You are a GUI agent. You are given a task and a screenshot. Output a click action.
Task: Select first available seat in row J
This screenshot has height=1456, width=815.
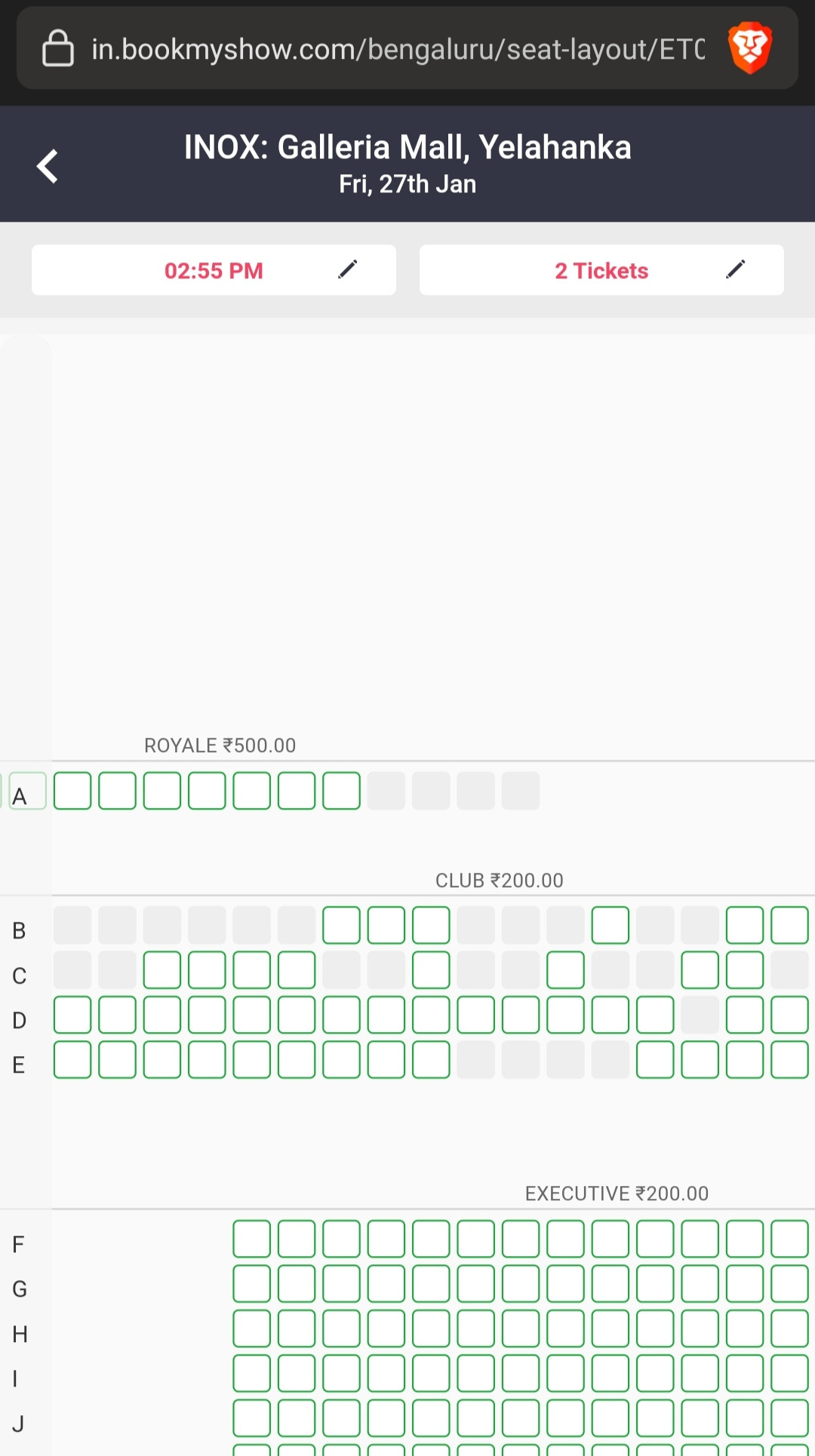[252, 1418]
